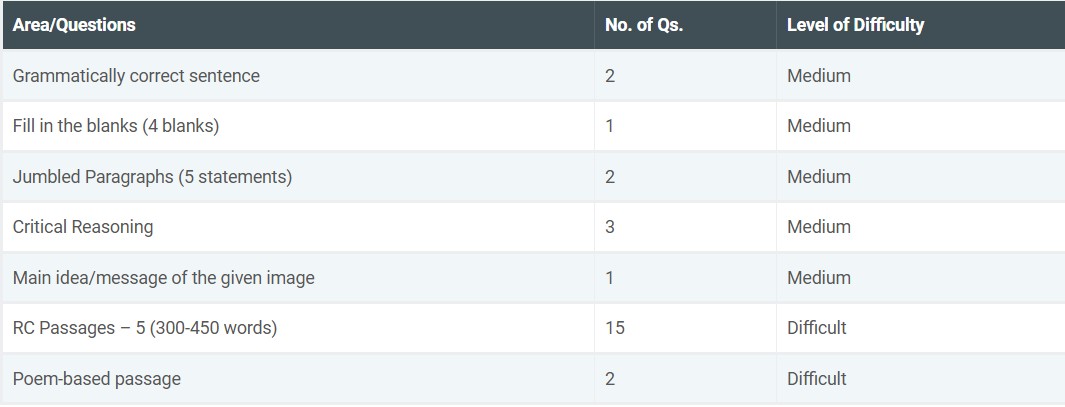This screenshot has width=1065, height=407.
Task: Select the Fill in the blanks cell
Action: (x=116, y=126)
